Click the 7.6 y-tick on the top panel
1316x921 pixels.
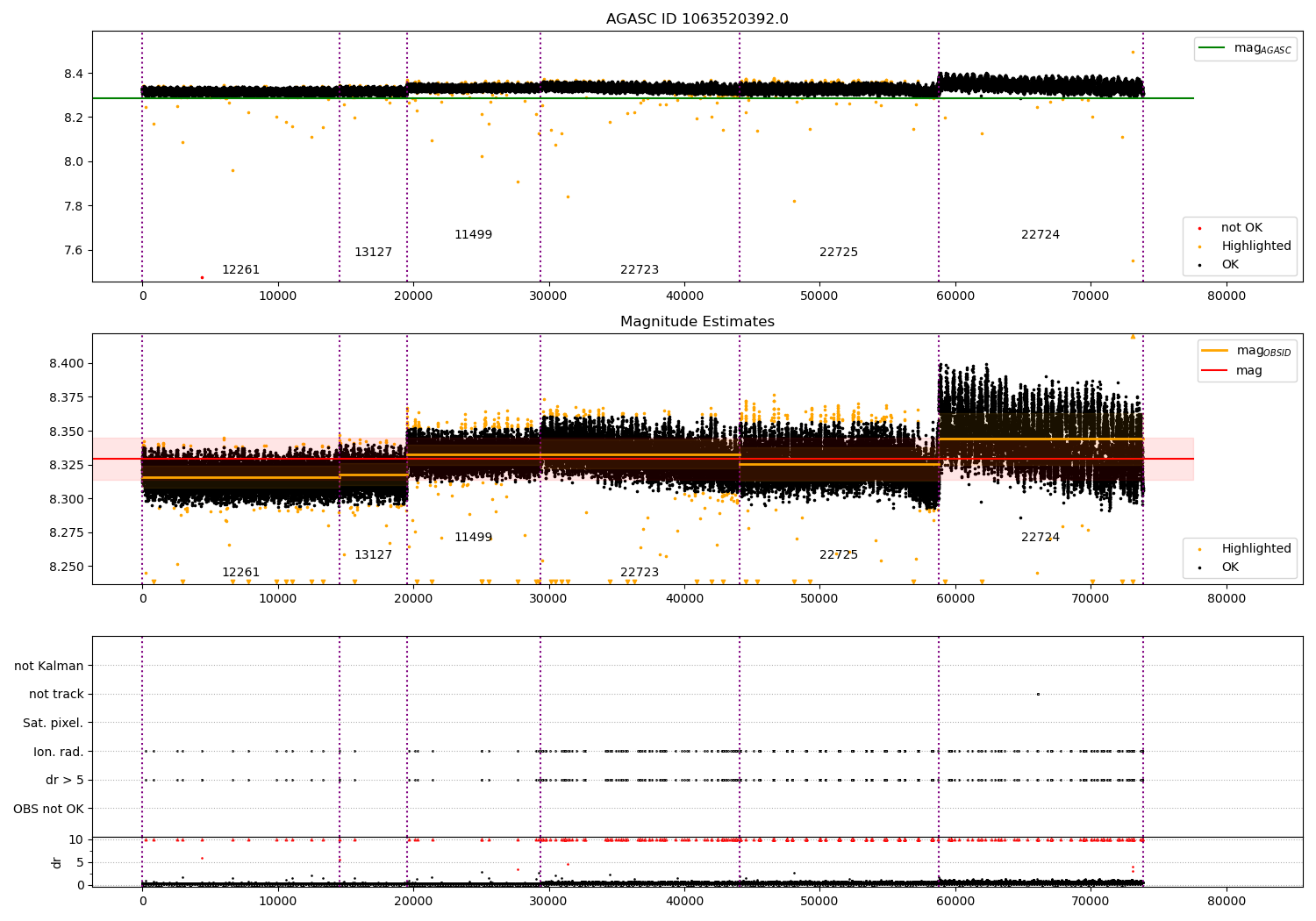pos(73,250)
